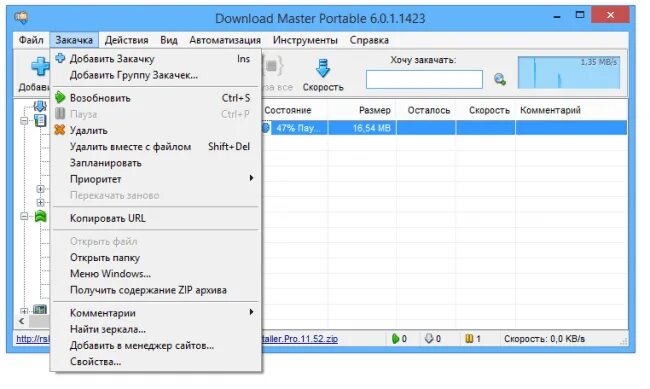Viewport: 650px width, 389px height.
Task: Choose "Копировать URL" entry
Action: 156,218
